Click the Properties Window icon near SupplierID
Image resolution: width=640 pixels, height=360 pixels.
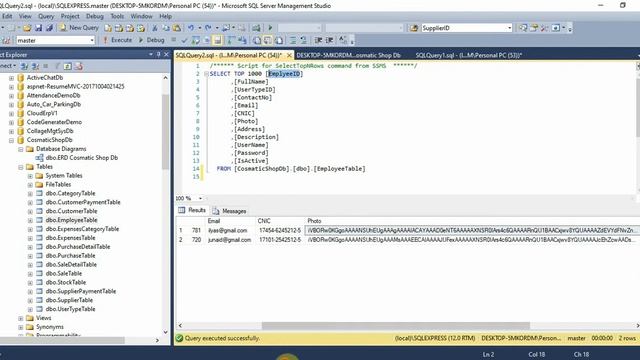tap(534, 28)
